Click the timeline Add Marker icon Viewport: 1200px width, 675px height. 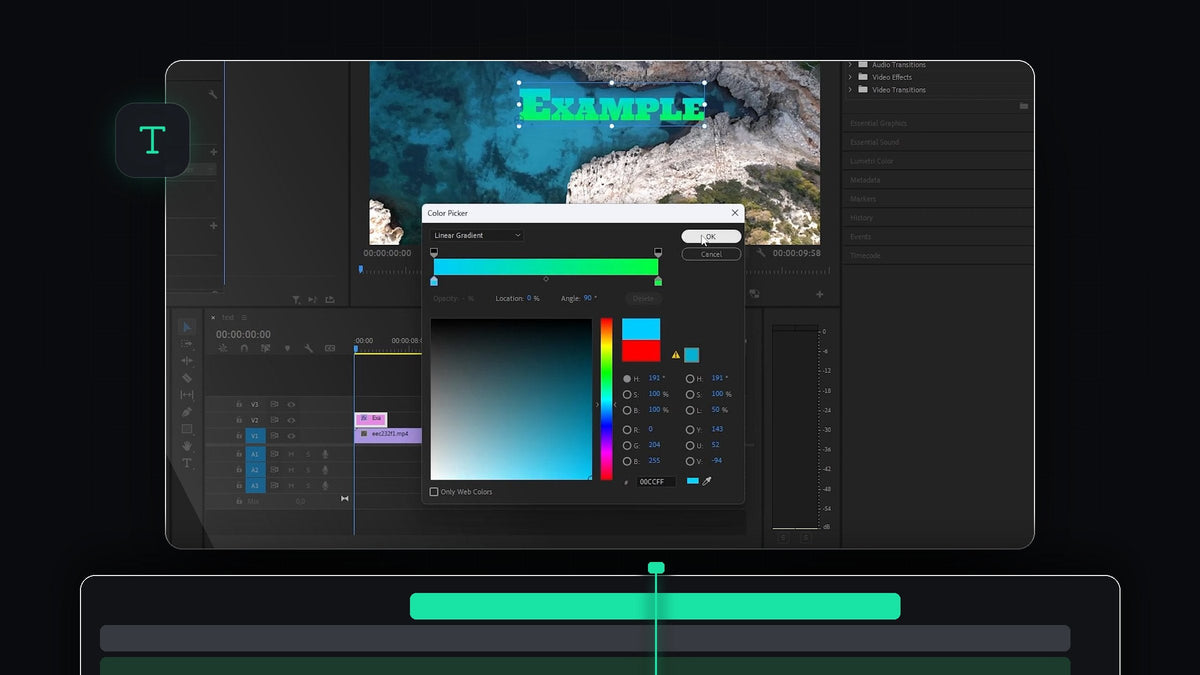coord(287,349)
